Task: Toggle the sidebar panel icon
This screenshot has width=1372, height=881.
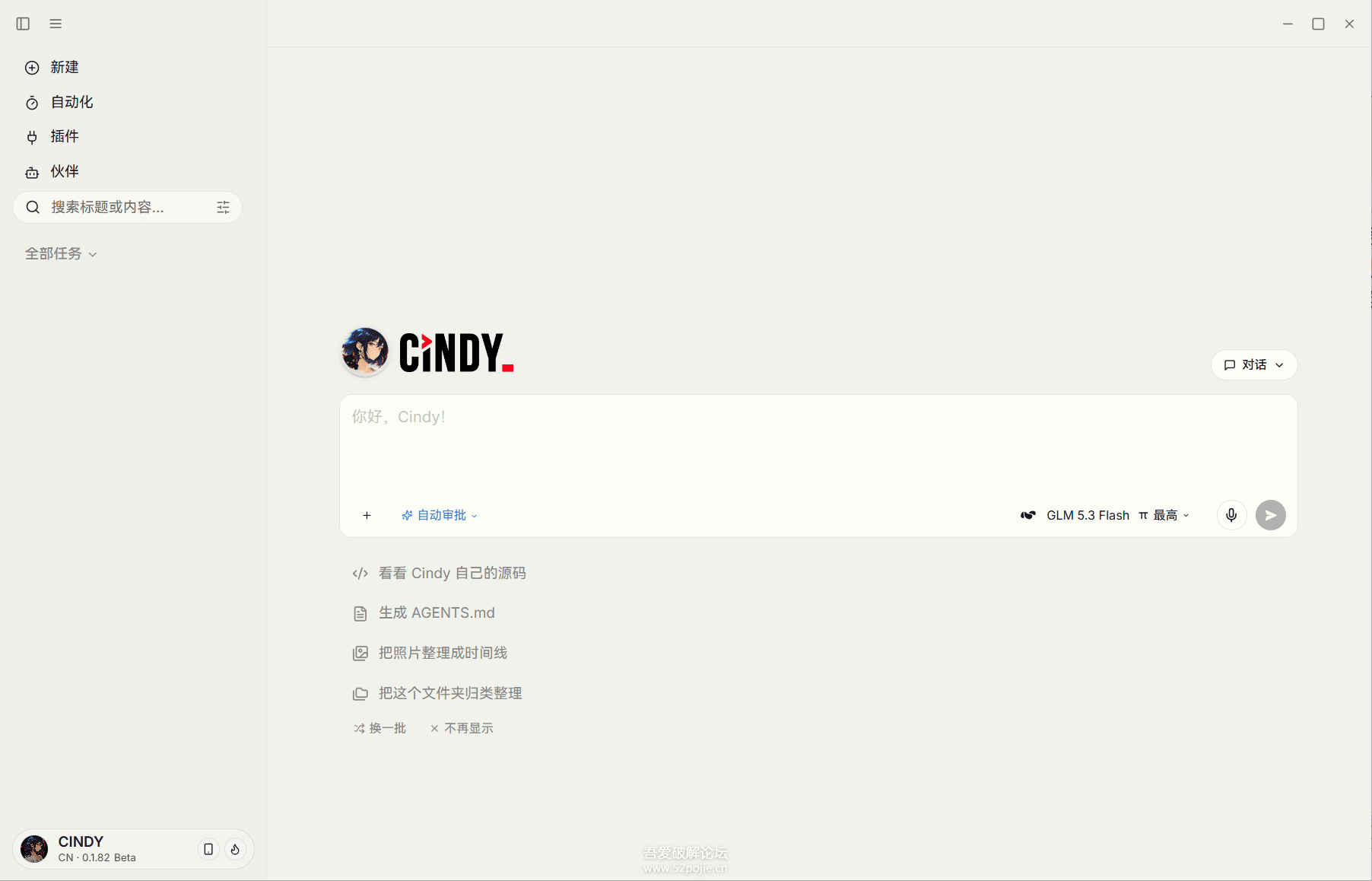Action: click(x=23, y=24)
